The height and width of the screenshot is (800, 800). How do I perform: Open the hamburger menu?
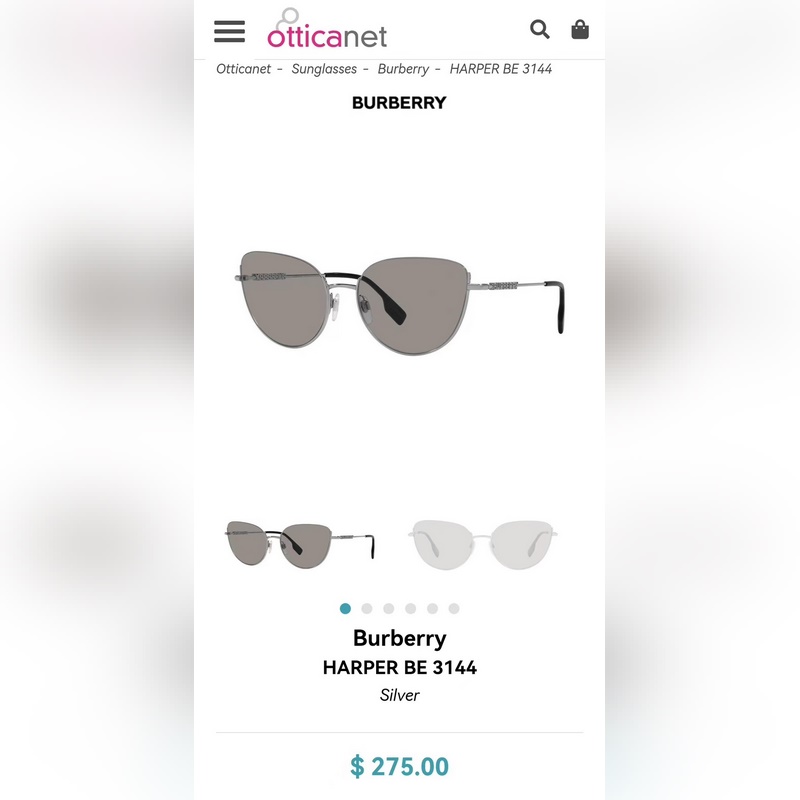click(x=230, y=31)
